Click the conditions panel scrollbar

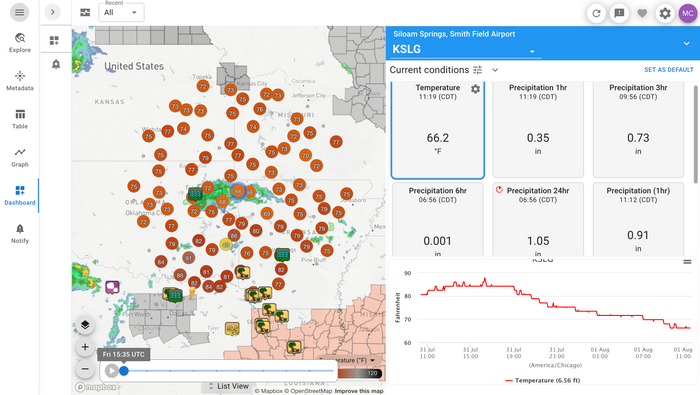pyautogui.click(x=696, y=134)
